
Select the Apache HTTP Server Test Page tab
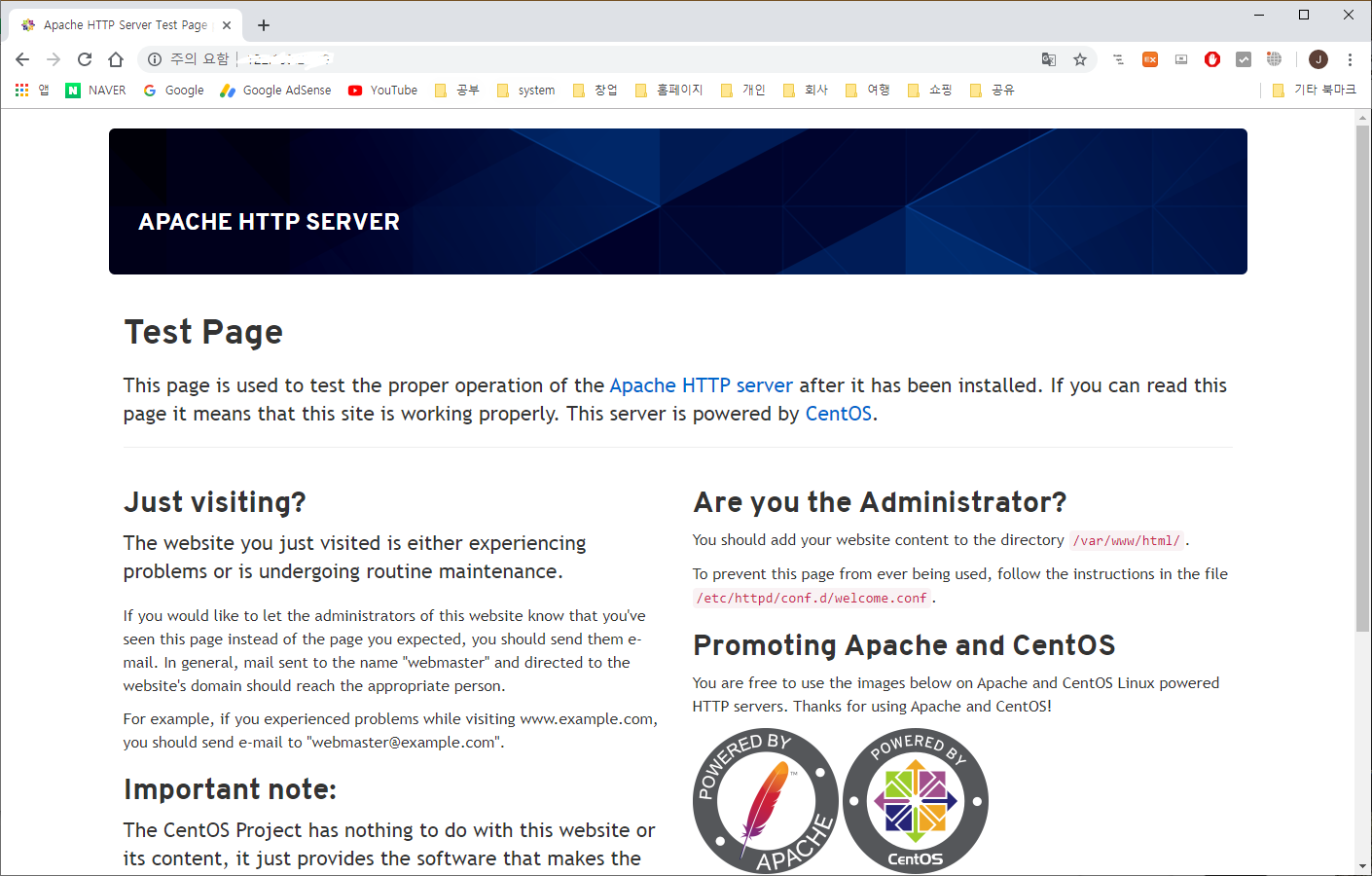pos(125,25)
